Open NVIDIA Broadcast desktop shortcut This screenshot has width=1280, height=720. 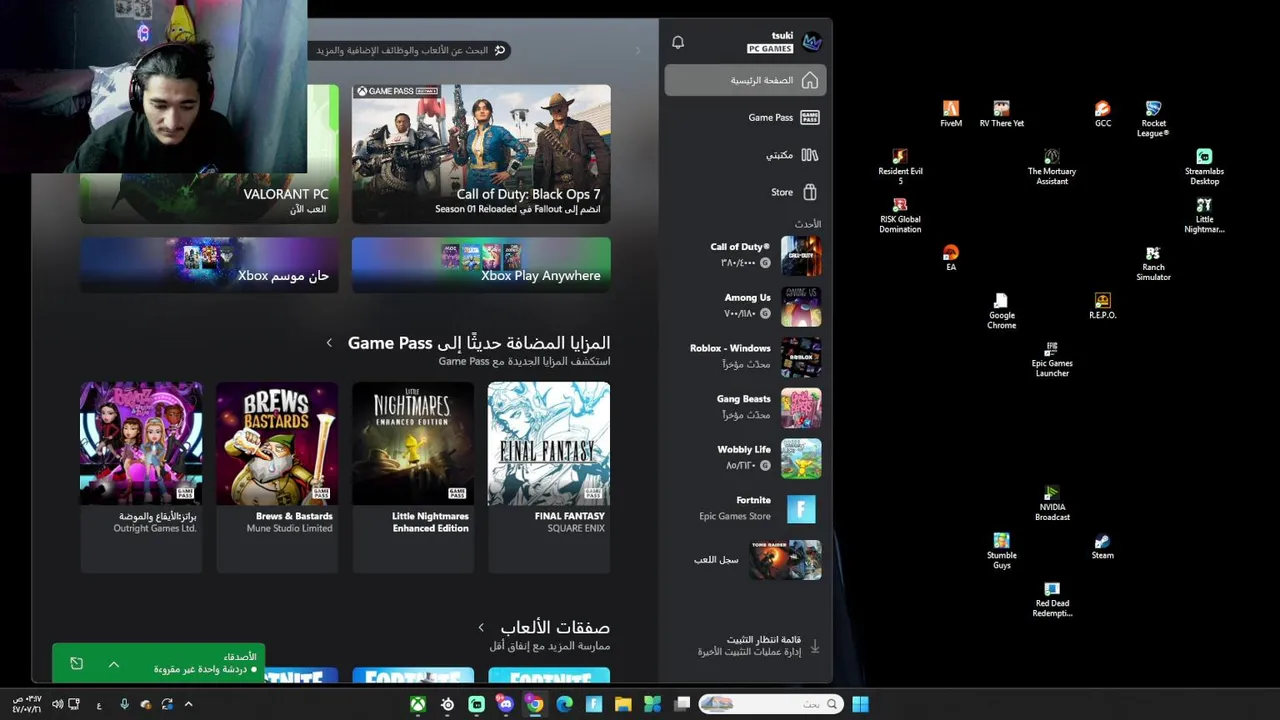point(1052,503)
